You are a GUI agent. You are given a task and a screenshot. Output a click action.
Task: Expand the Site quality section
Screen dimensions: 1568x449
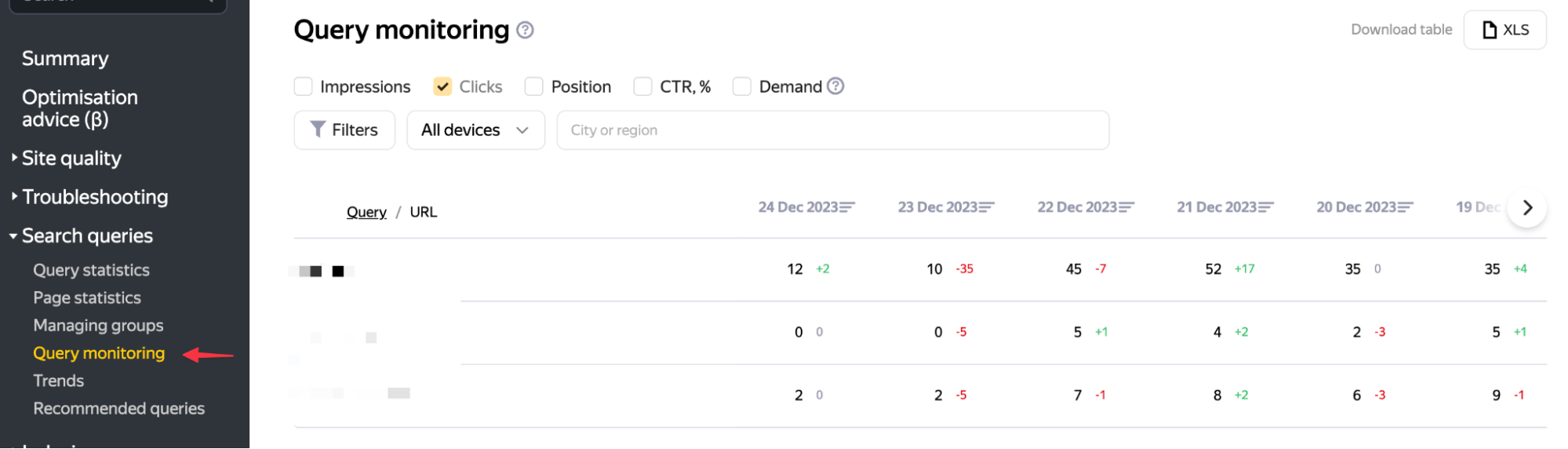(71, 159)
